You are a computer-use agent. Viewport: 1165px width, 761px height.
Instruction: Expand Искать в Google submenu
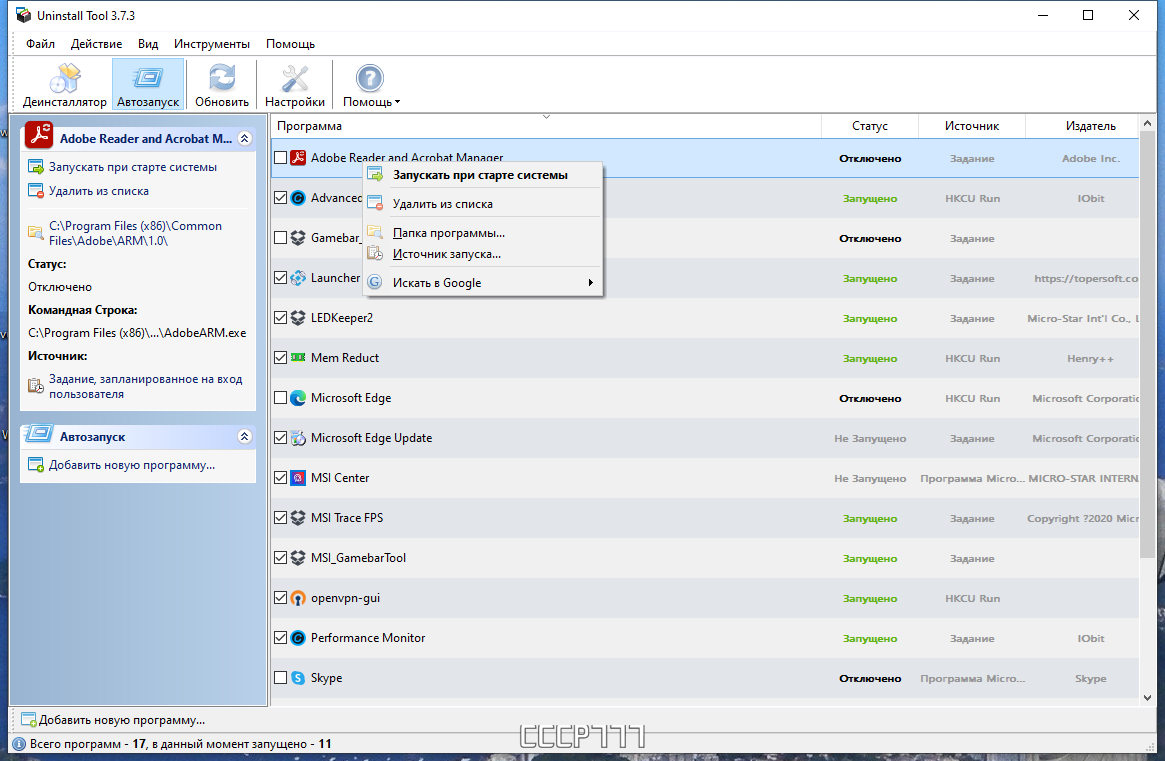click(x=591, y=282)
